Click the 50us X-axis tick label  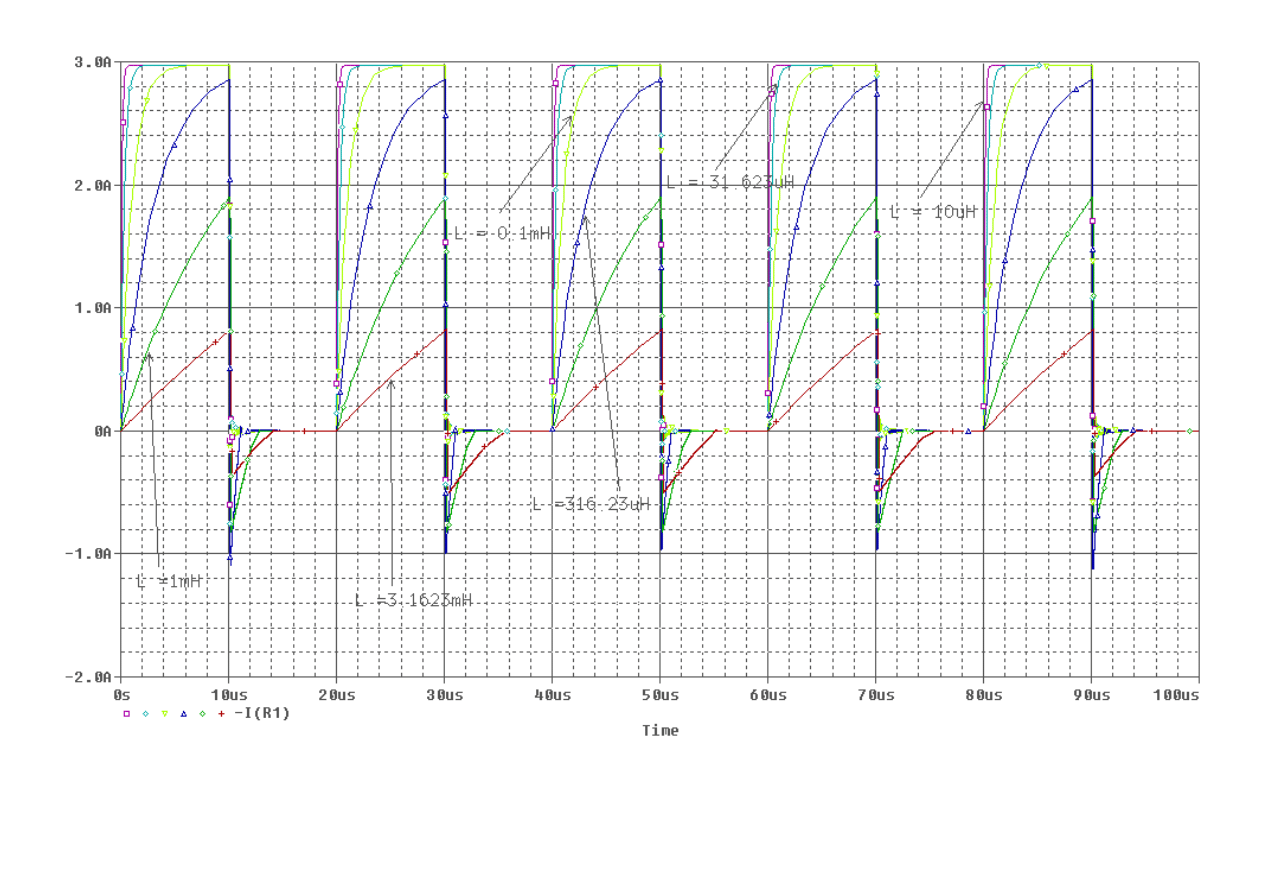(659, 695)
